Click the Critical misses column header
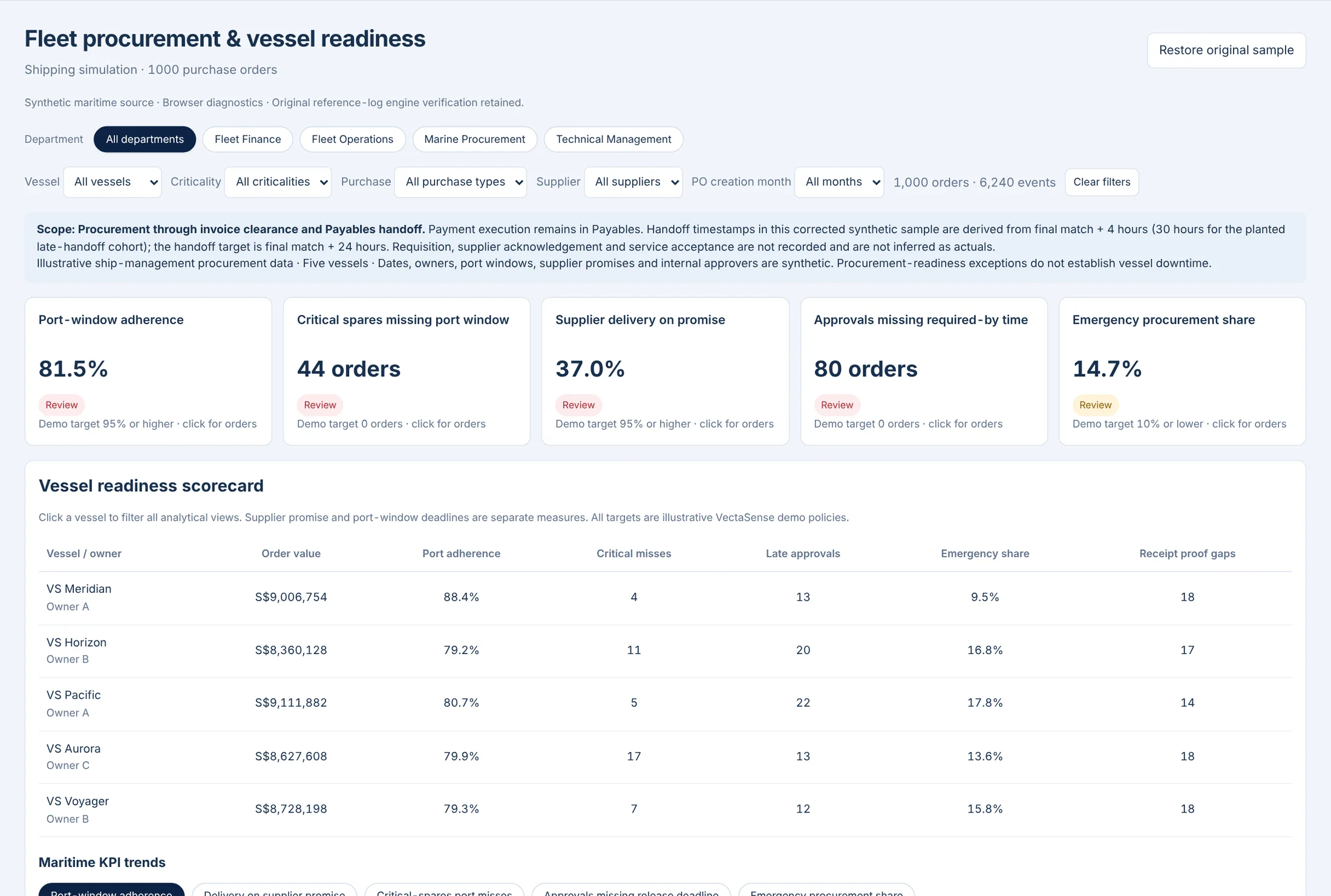 633,554
